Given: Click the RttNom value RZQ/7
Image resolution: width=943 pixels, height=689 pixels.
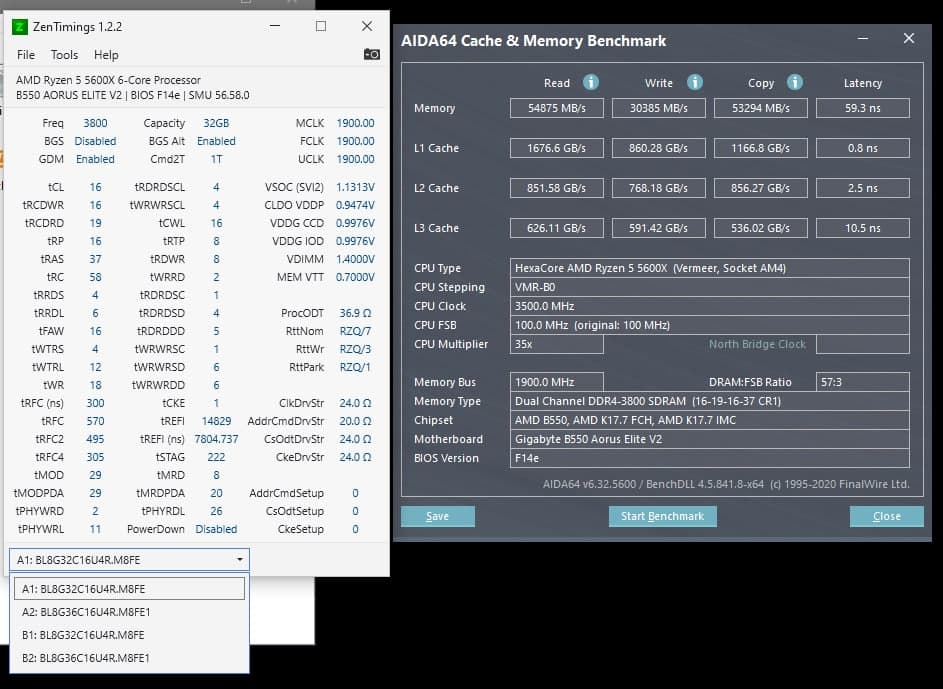Looking at the screenshot, I should (x=355, y=331).
